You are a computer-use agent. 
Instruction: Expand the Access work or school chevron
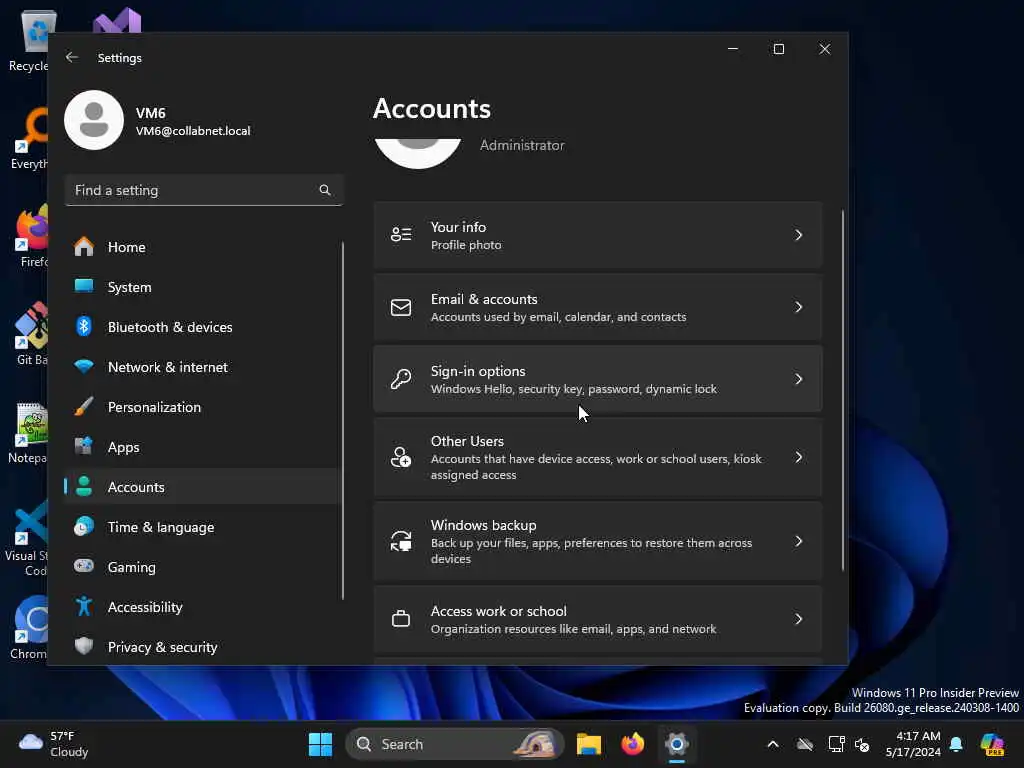click(x=798, y=618)
